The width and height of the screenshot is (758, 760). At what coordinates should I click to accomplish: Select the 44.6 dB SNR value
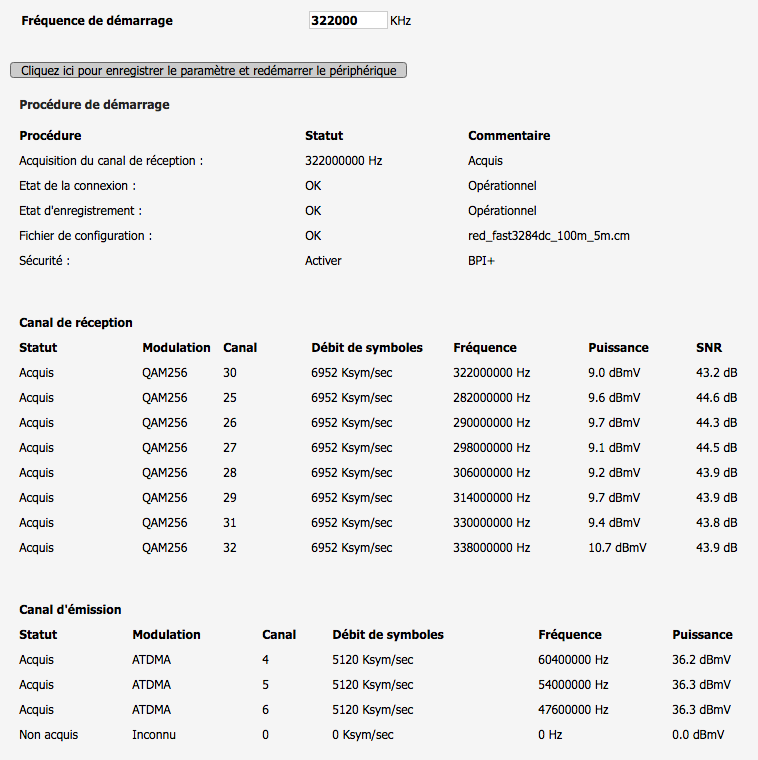click(x=716, y=398)
